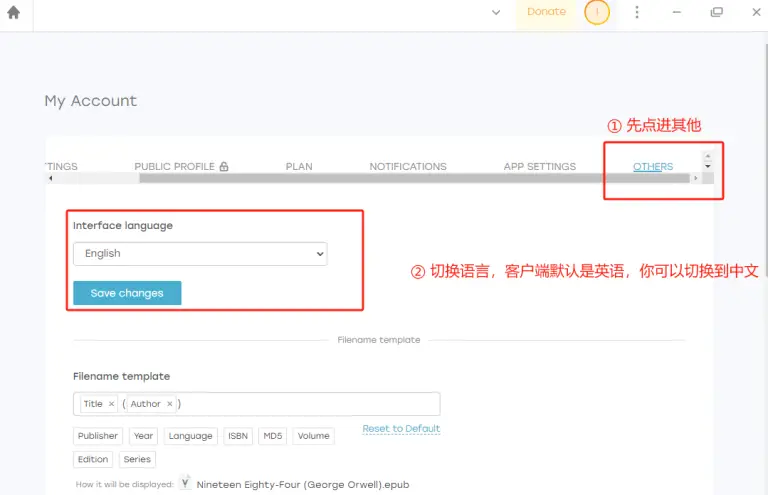Remove the Author tag from template
The height and width of the screenshot is (495, 768).
[169, 404]
